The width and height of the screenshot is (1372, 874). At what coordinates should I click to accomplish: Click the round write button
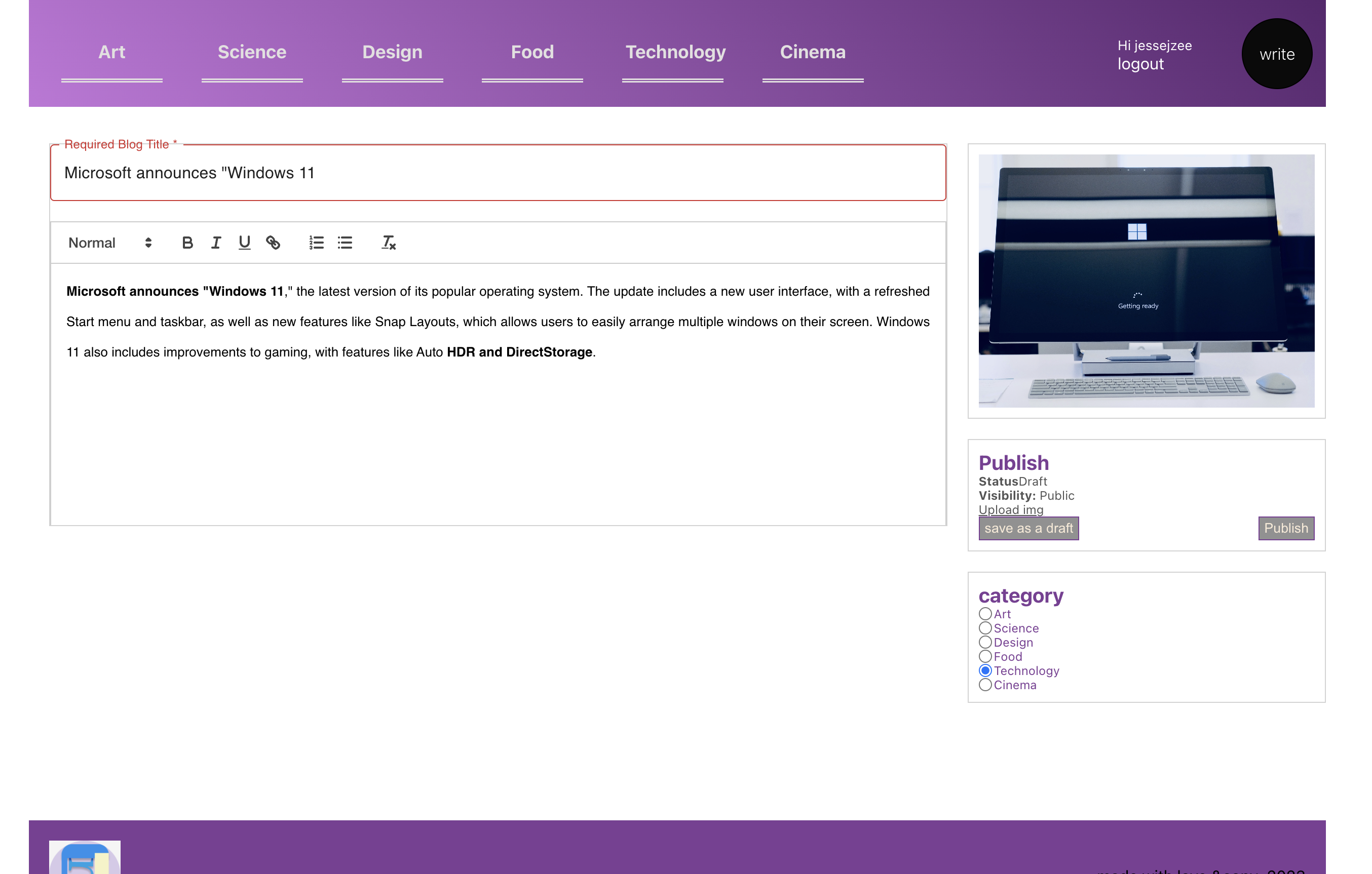click(1276, 54)
